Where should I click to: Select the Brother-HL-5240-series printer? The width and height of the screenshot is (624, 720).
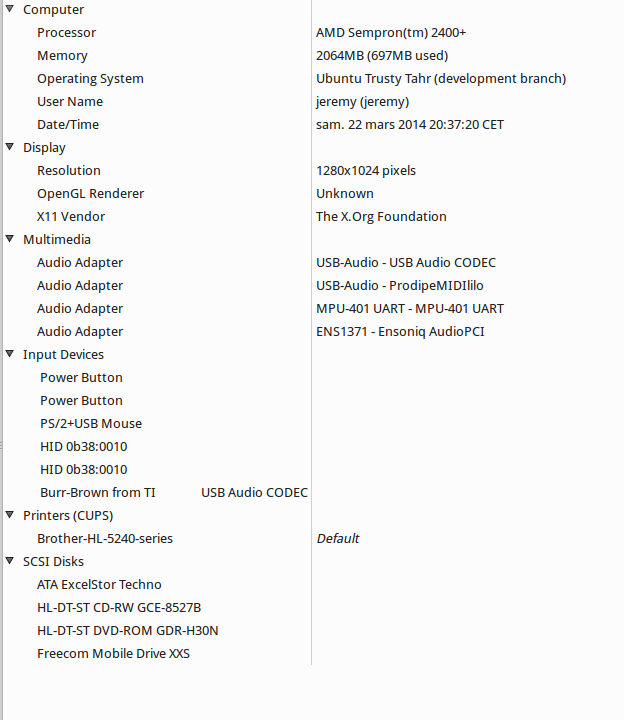coord(105,539)
